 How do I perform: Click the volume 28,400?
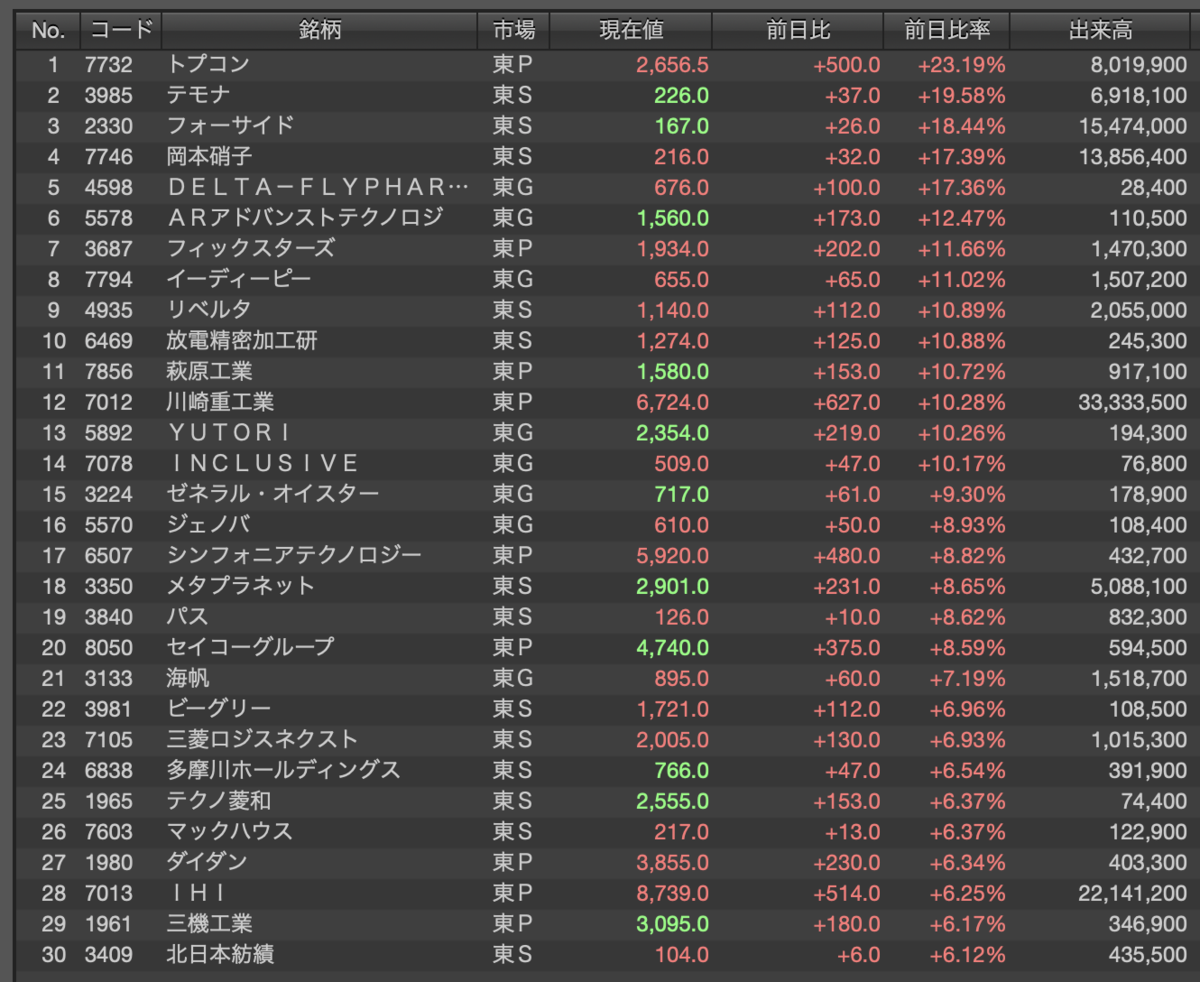coord(1155,188)
